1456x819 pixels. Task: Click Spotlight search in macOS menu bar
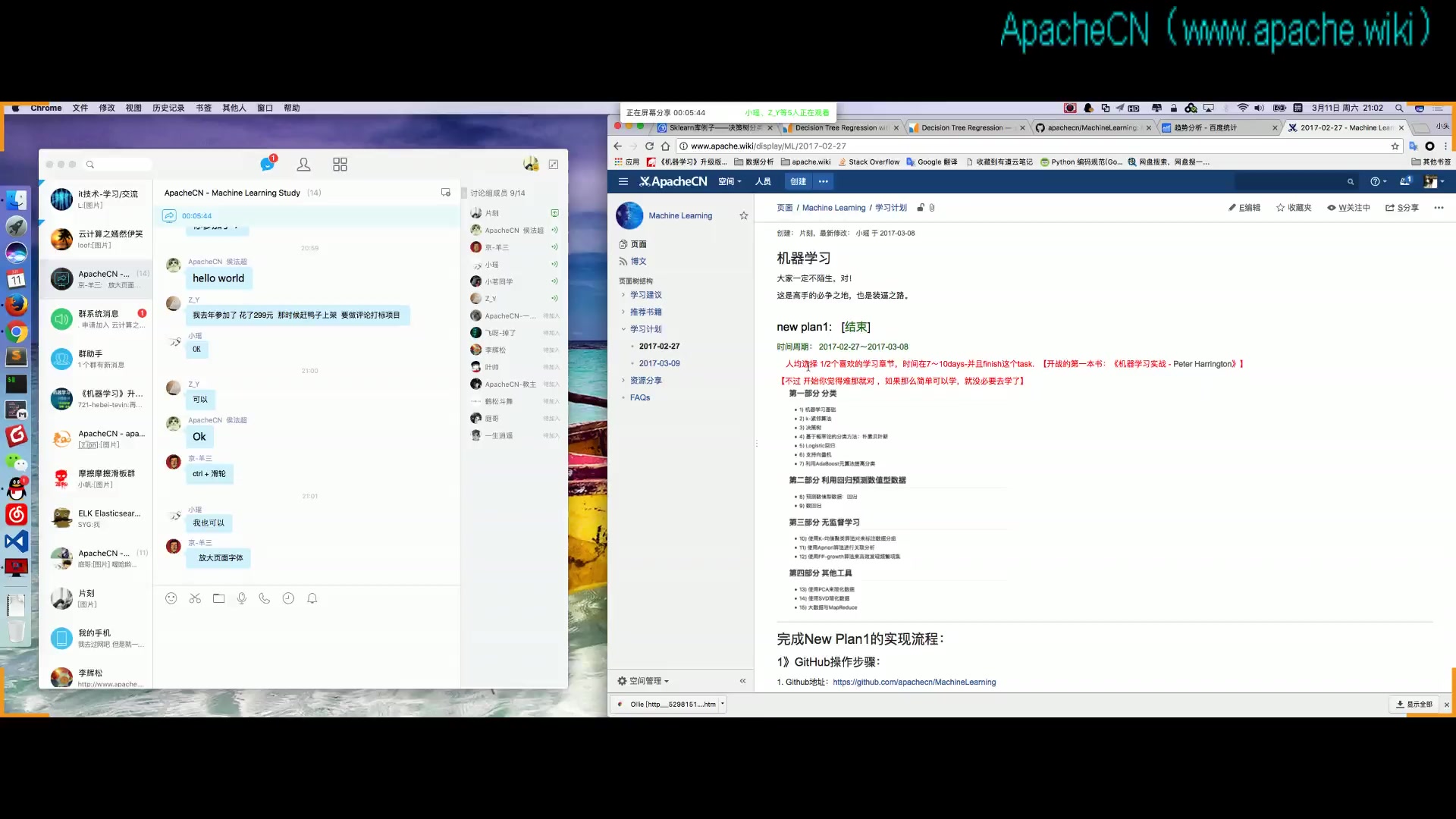(x=1399, y=108)
